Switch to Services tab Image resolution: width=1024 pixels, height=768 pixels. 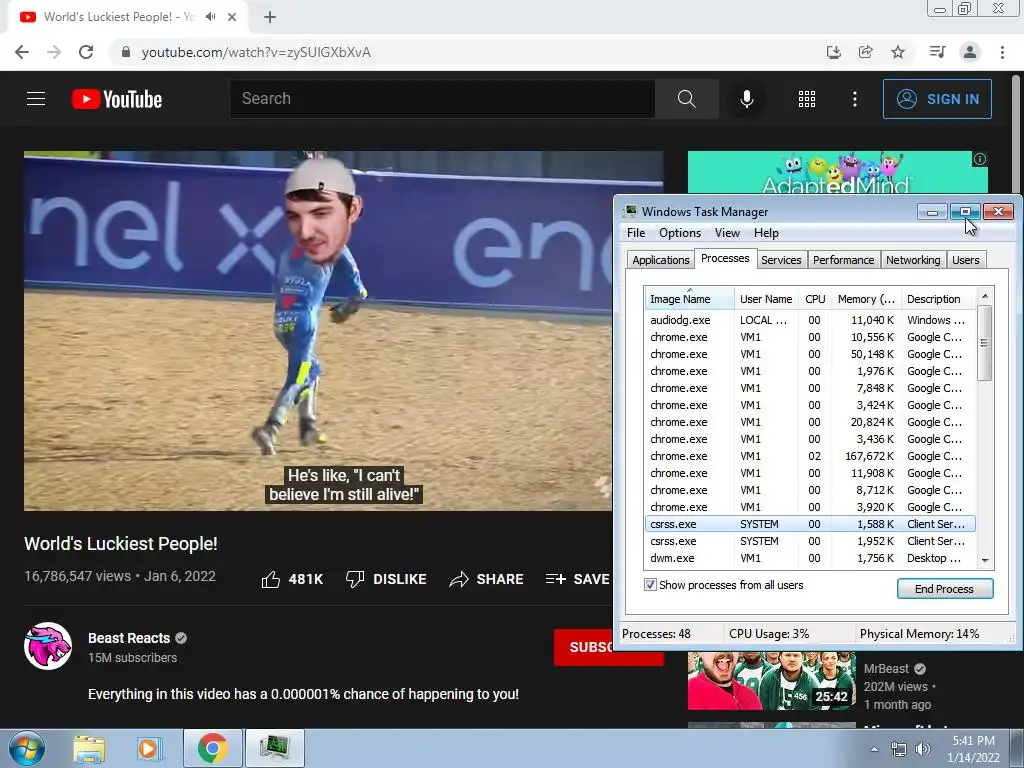(x=780, y=260)
